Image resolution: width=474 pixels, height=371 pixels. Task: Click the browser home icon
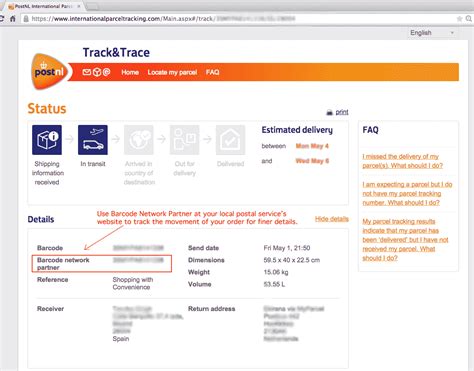click(x=13, y=19)
